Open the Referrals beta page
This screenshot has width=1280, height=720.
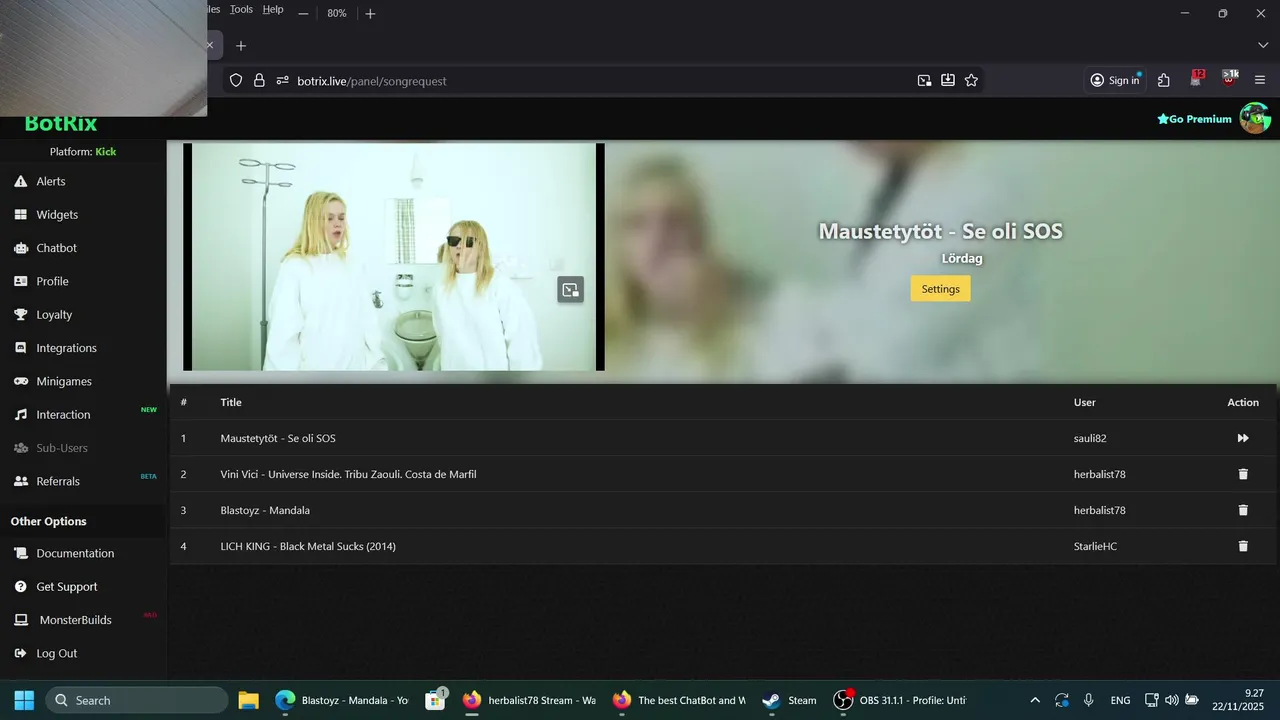click(x=58, y=481)
